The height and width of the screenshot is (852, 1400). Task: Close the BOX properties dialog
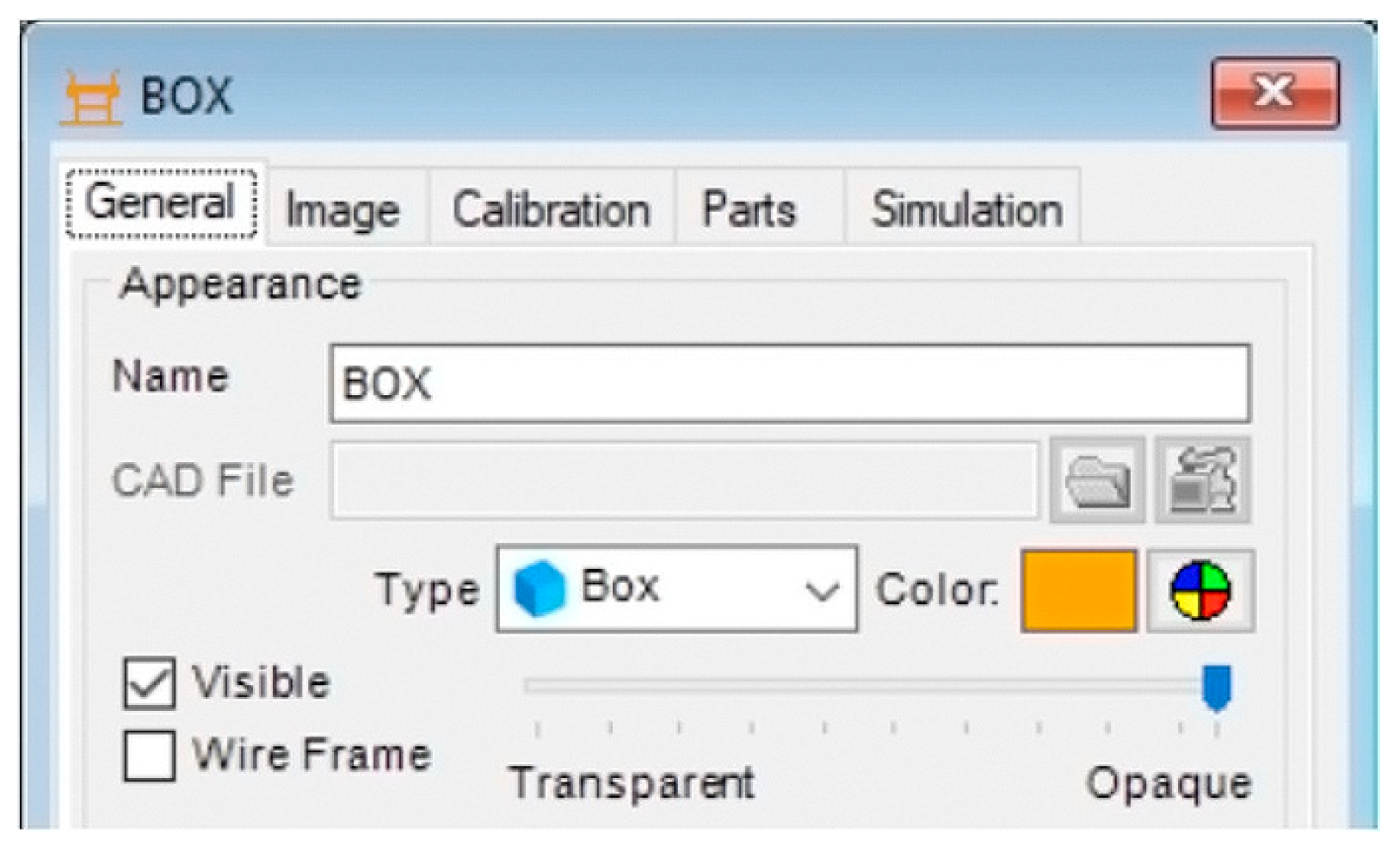(x=1274, y=93)
